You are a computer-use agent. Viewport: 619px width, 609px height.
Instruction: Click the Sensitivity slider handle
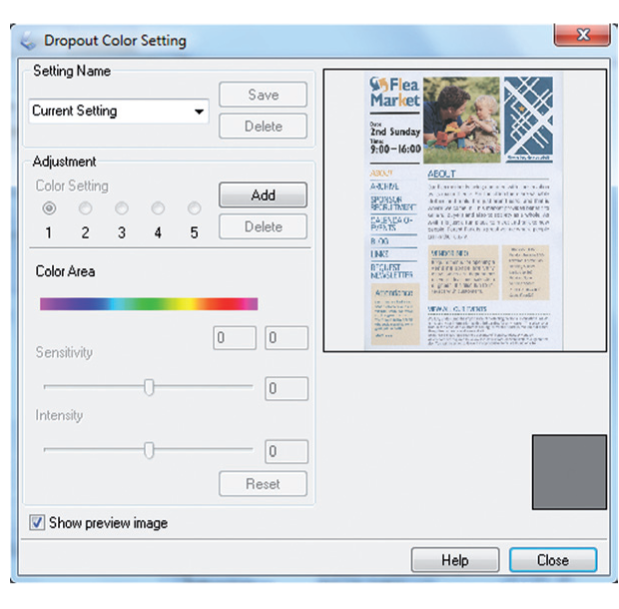coord(149,387)
